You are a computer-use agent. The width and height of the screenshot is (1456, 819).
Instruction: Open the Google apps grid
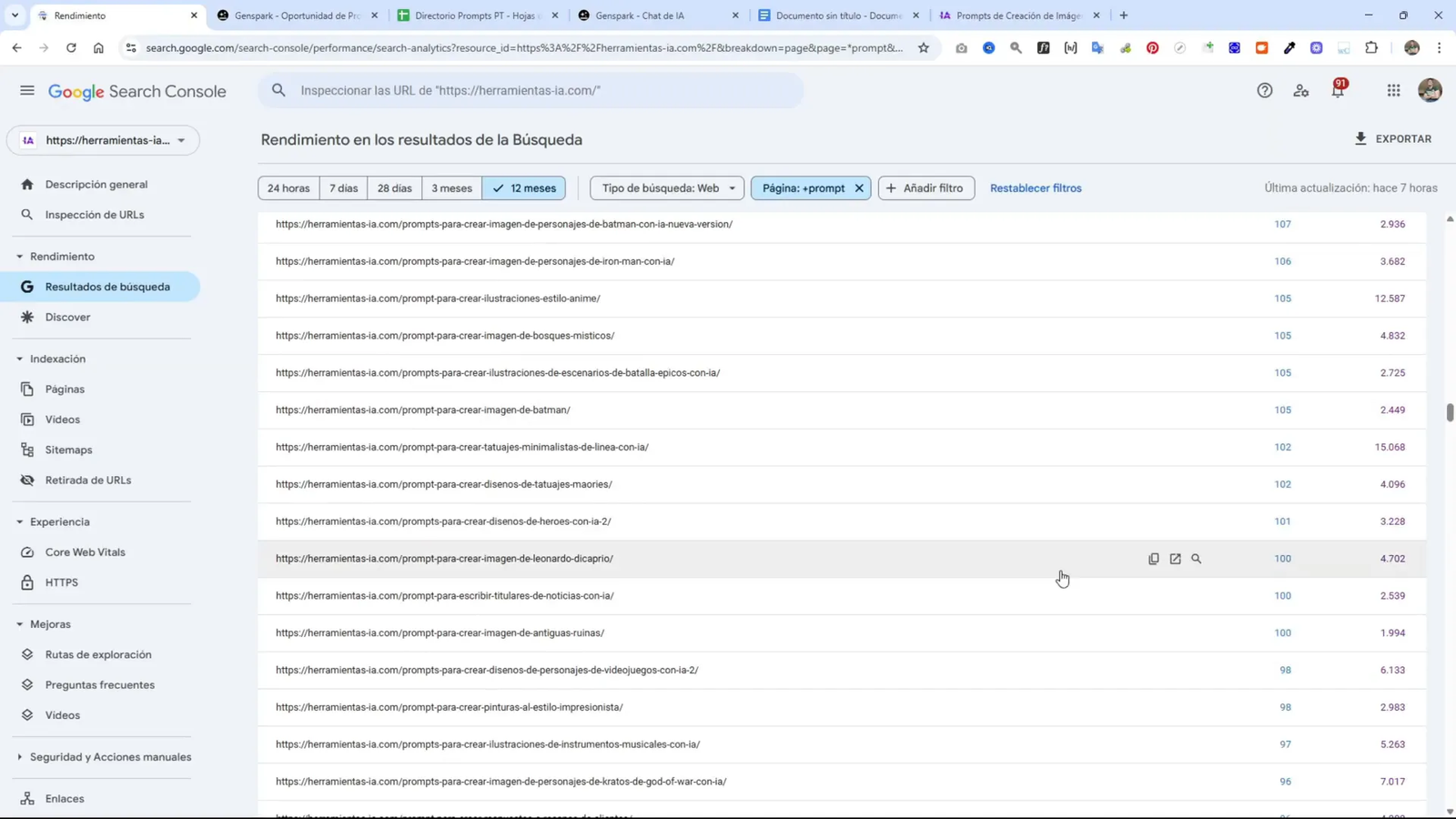click(1392, 90)
